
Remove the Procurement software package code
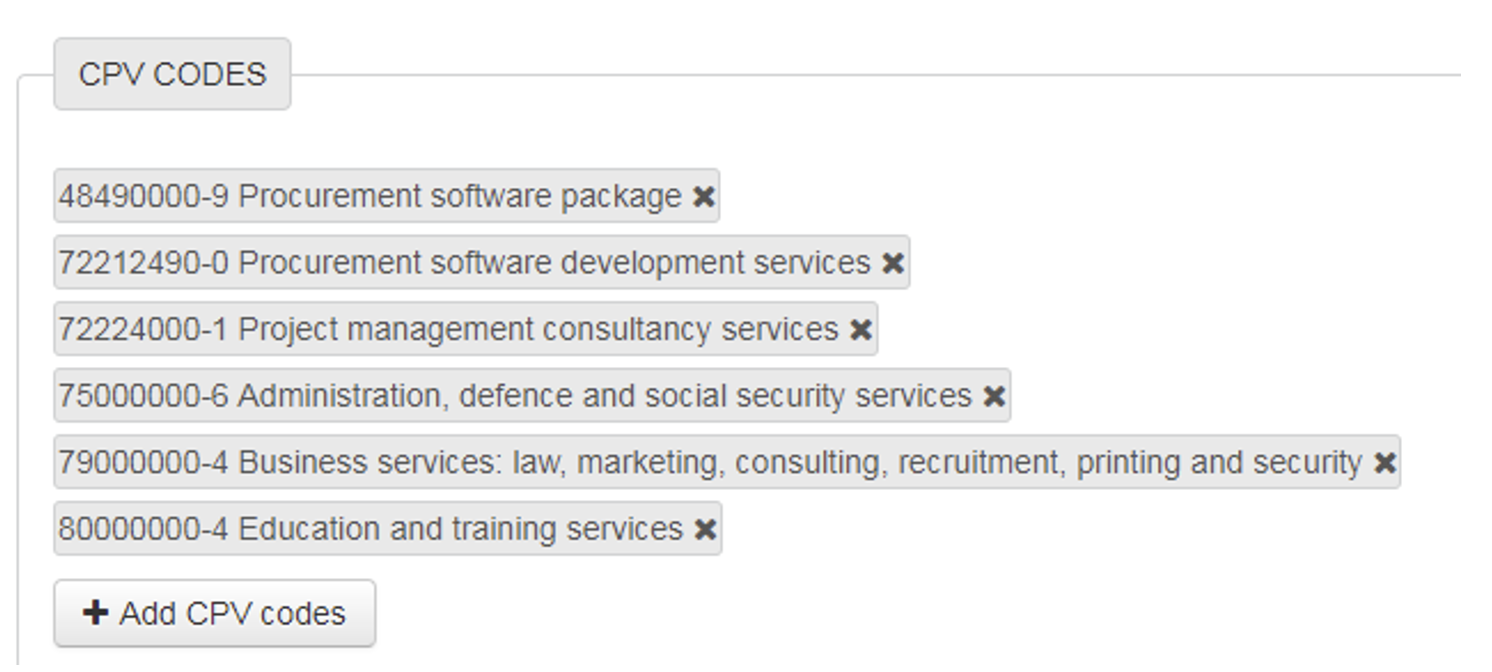704,197
